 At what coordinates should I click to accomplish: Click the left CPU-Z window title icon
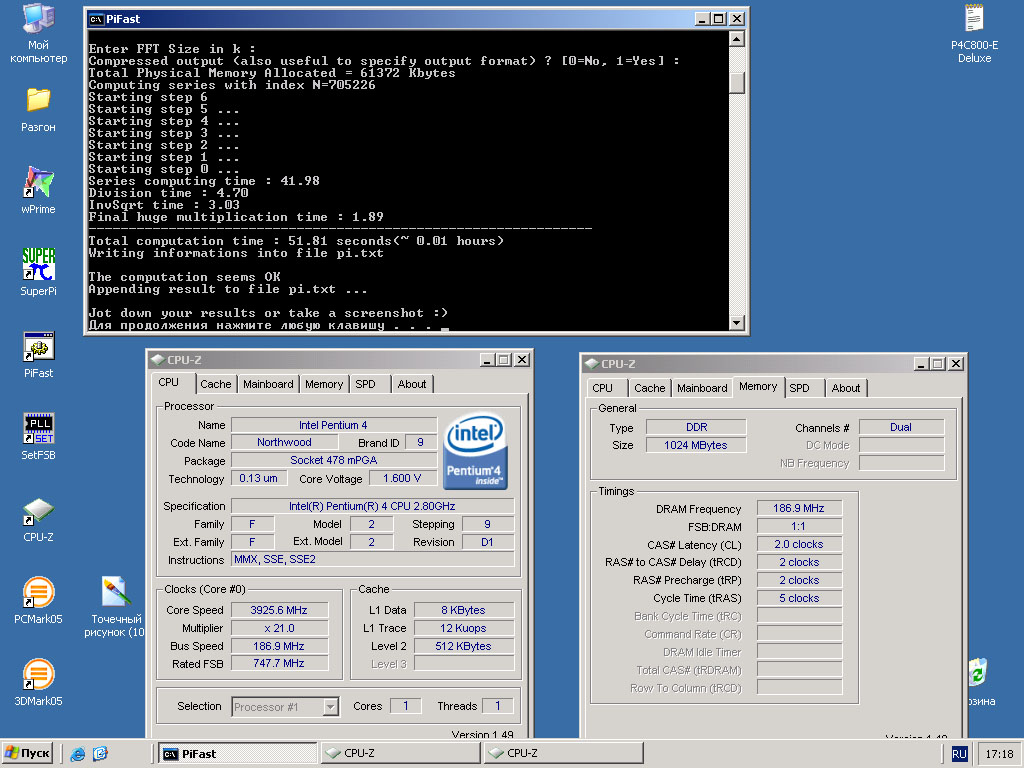click(157, 359)
